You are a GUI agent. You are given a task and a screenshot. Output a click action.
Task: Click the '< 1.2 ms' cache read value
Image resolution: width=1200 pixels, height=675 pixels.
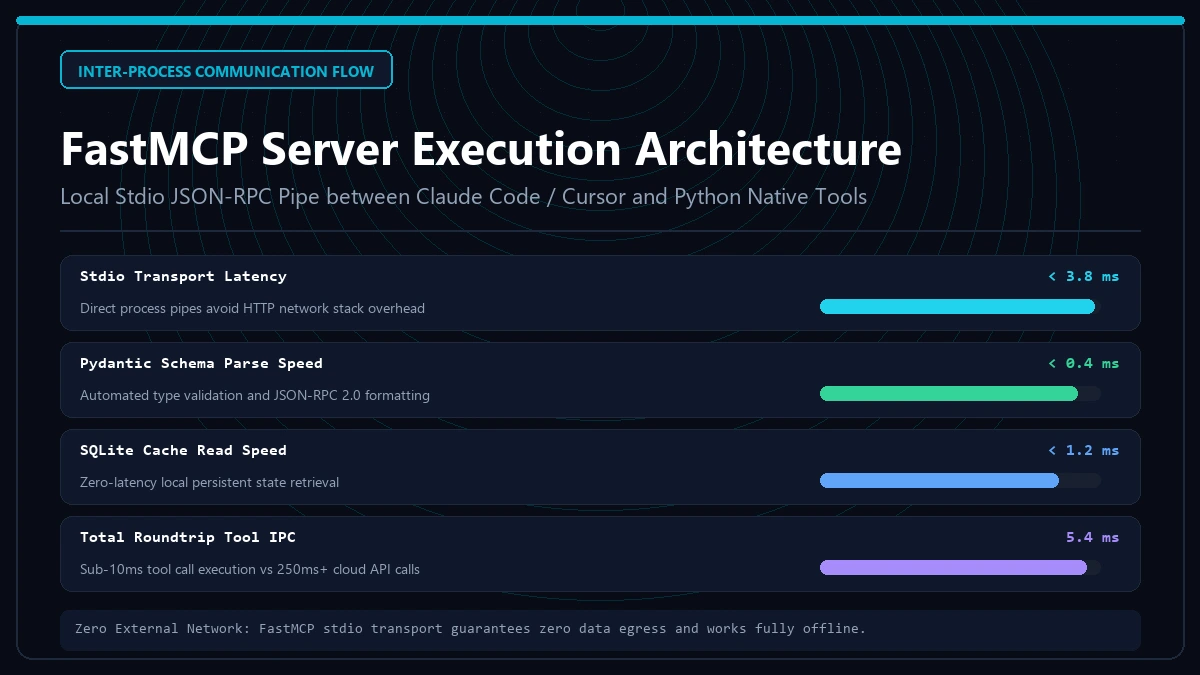click(1083, 450)
